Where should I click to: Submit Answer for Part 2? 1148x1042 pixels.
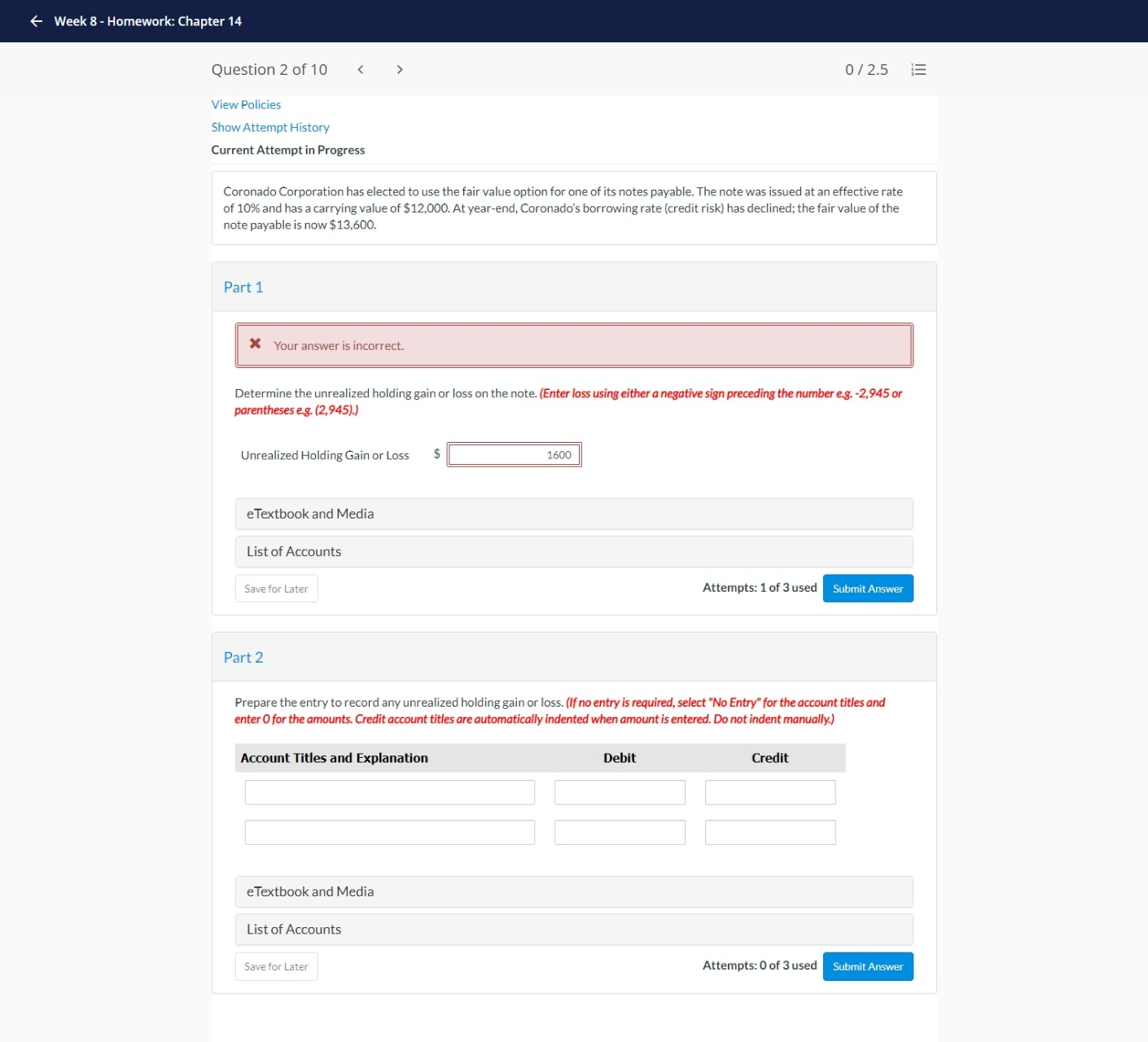pos(868,966)
